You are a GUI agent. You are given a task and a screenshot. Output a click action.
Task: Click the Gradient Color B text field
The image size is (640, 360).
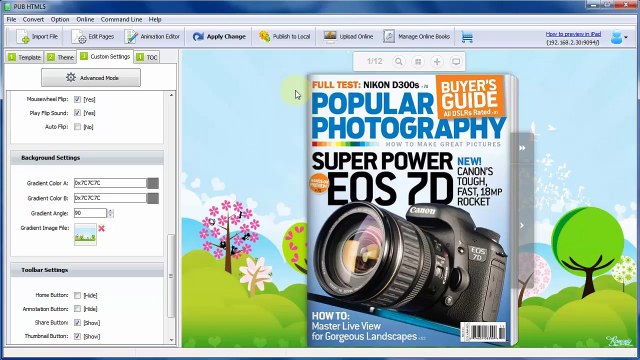[x=110, y=198]
